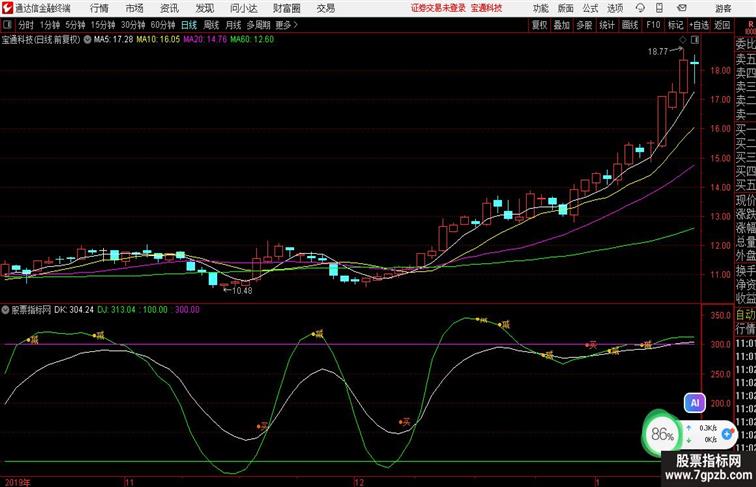
Task: Select the 日线 daily tab
Action: point(189,25)
